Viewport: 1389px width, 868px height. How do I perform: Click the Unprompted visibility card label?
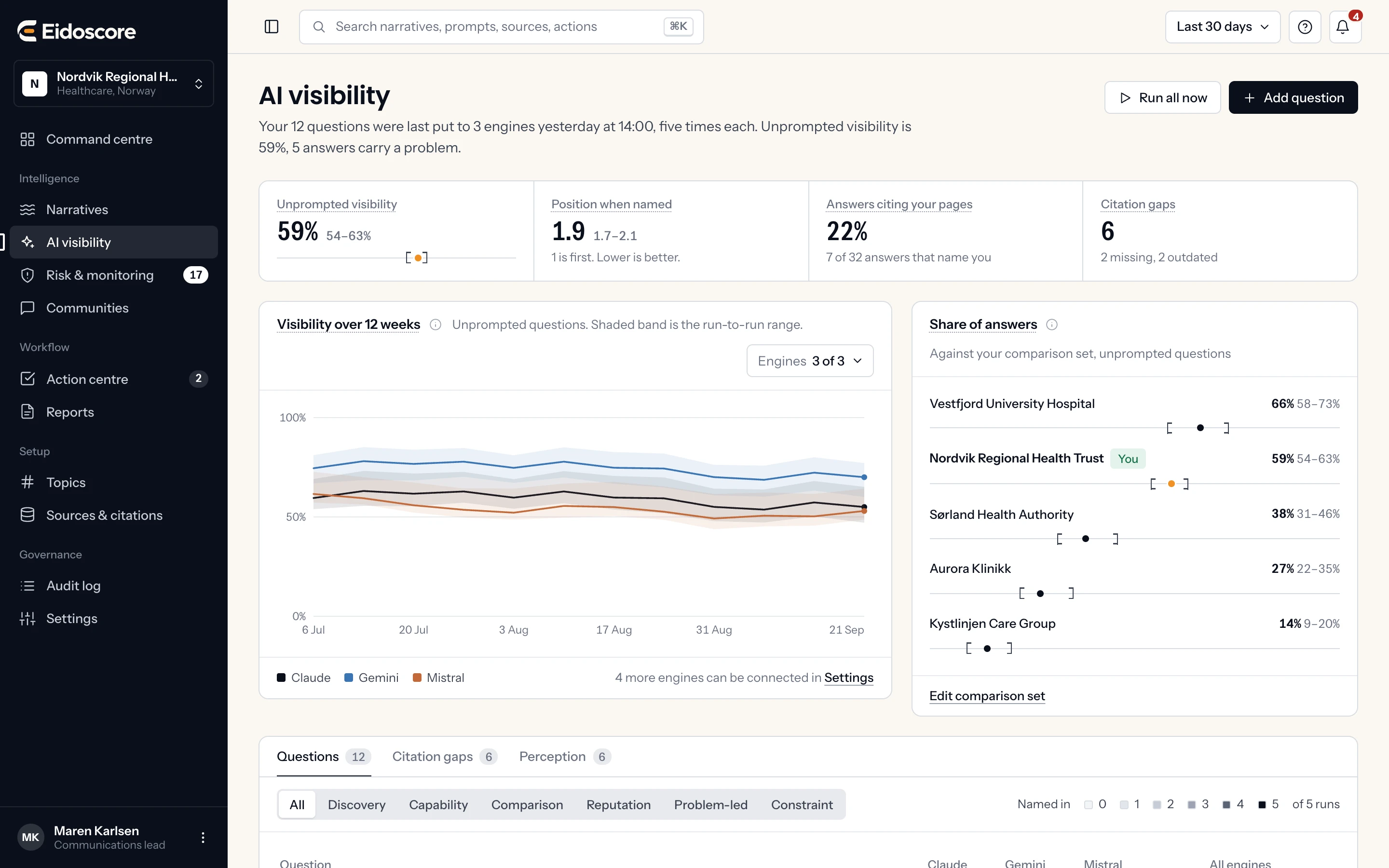click(x=336, y=204)
